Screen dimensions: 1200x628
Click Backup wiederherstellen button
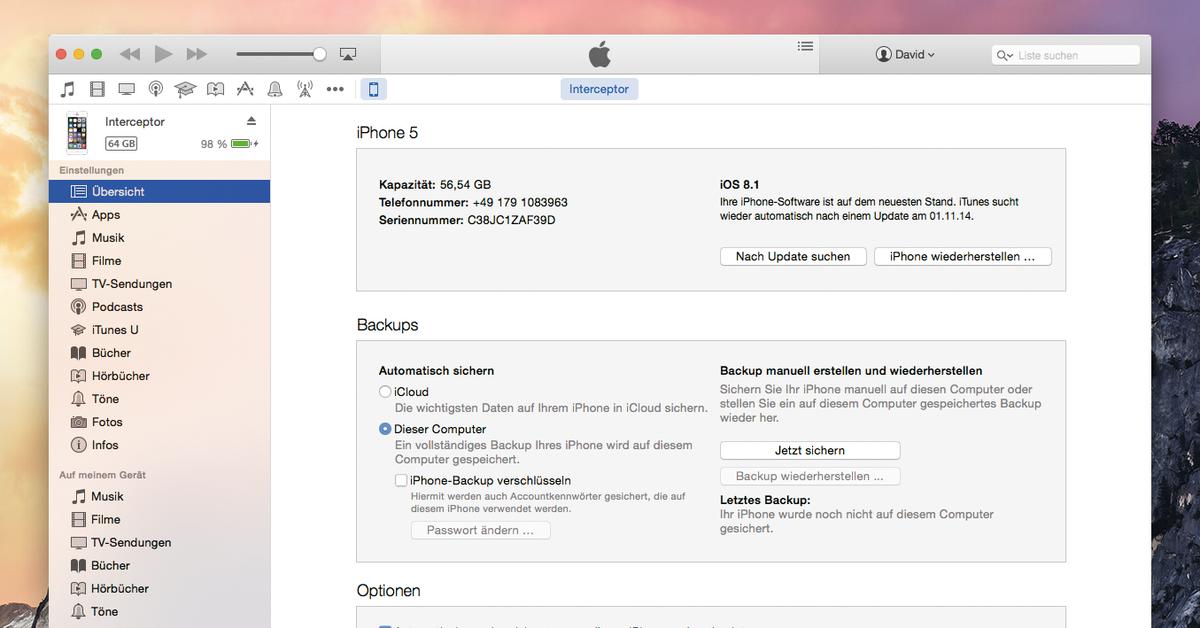pos(810,477)
